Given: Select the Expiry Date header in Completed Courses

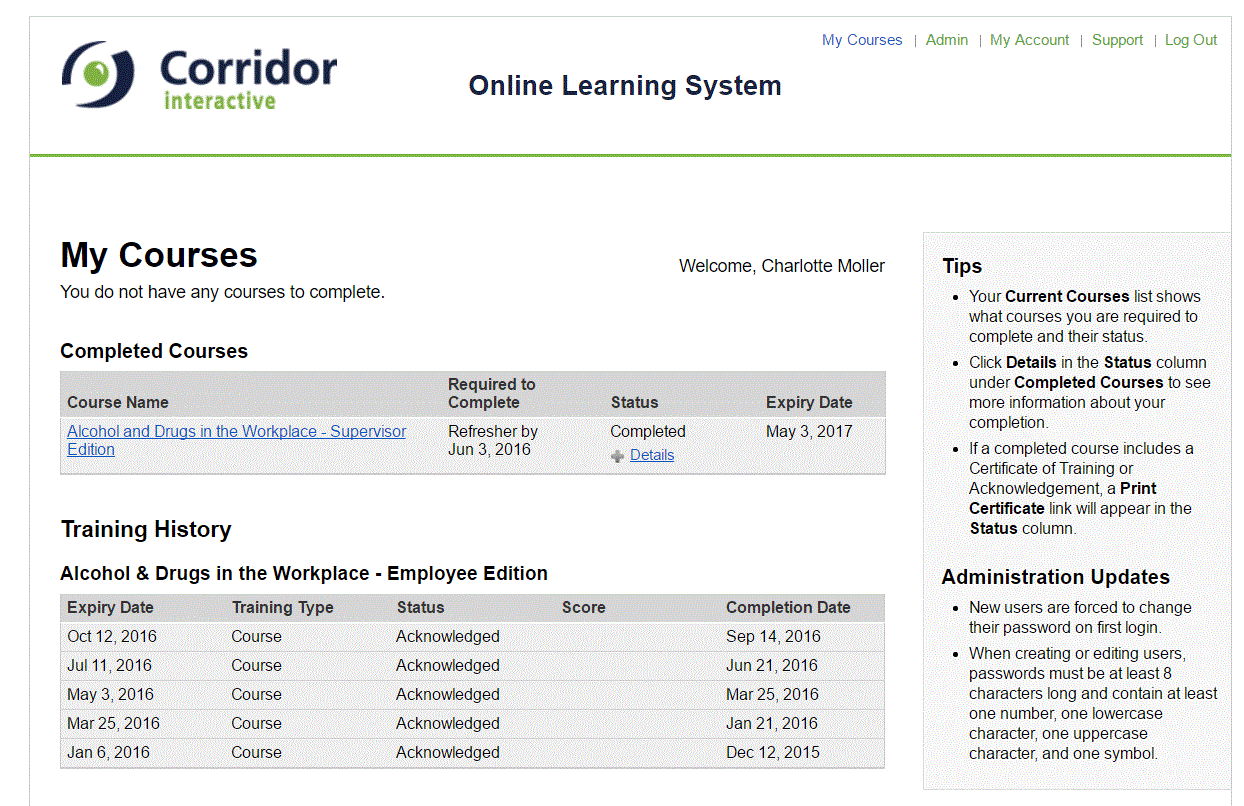Looking at the screenshot, I should pos(809,402).
